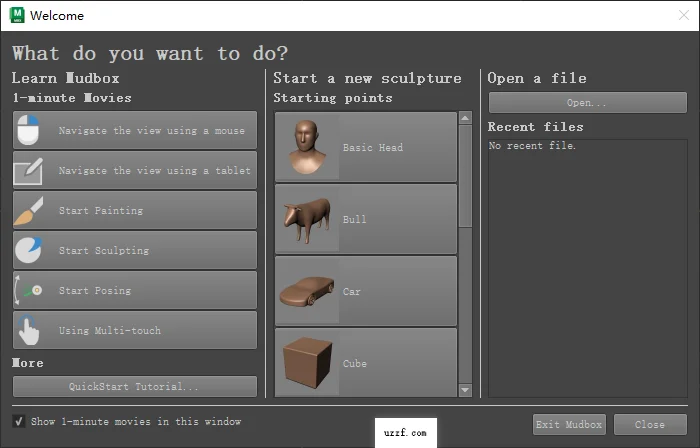Screen dimensions: 700x448
Task: Click scroll up arrow in starting points list
Action: 465,118
